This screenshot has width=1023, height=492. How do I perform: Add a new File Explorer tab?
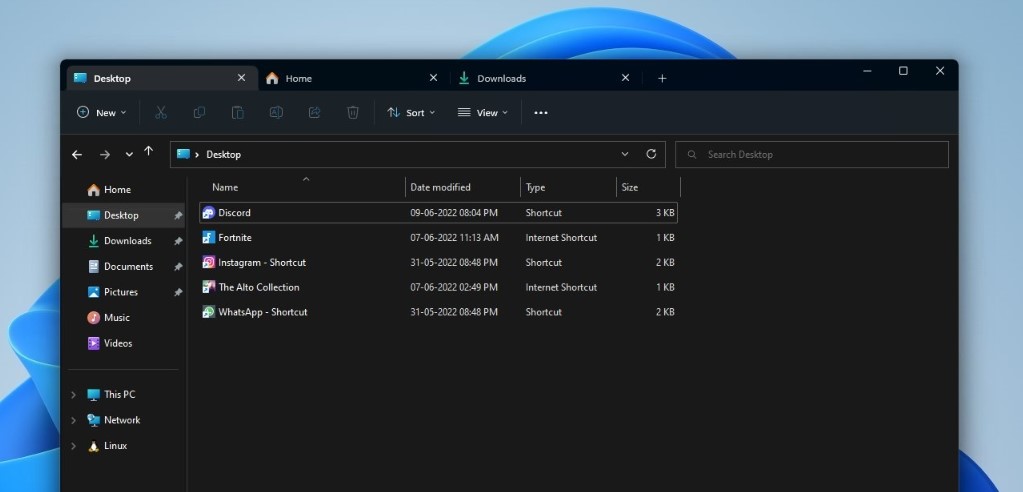click(x=662, y=78)
